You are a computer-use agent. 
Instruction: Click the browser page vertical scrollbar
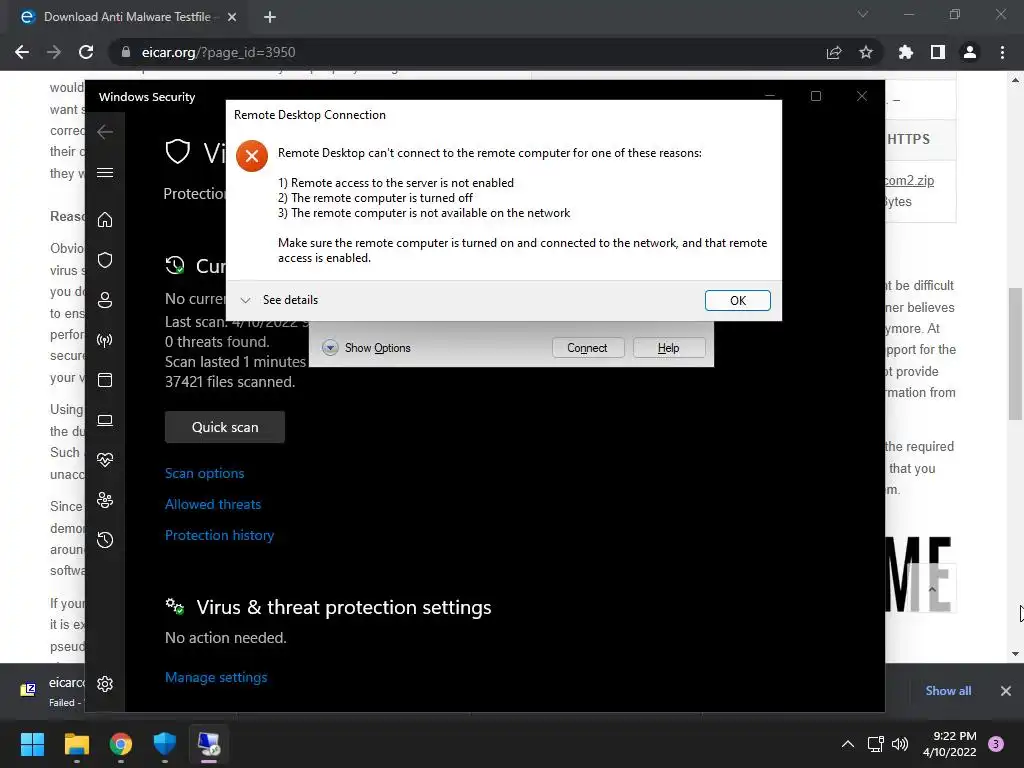(x=1015, y=353)
